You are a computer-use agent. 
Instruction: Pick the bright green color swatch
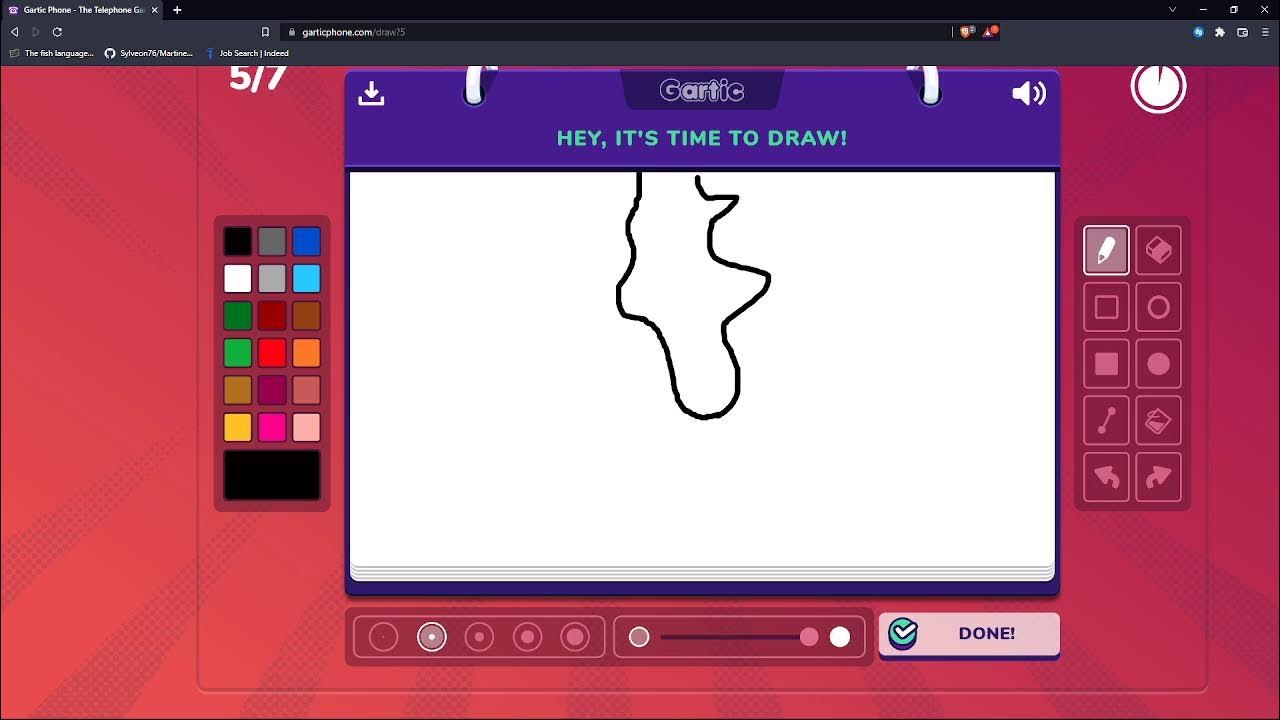tap(238, 353)
